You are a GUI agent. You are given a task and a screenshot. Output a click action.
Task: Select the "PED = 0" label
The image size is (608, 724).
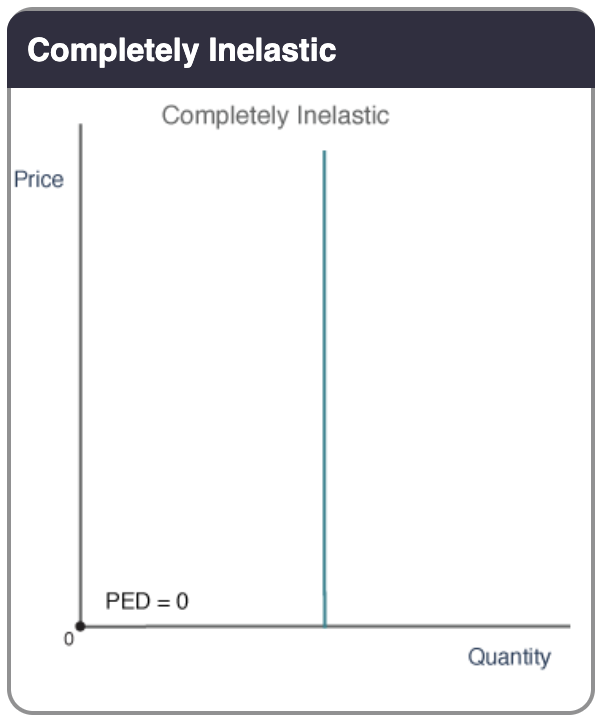(146, 602)
